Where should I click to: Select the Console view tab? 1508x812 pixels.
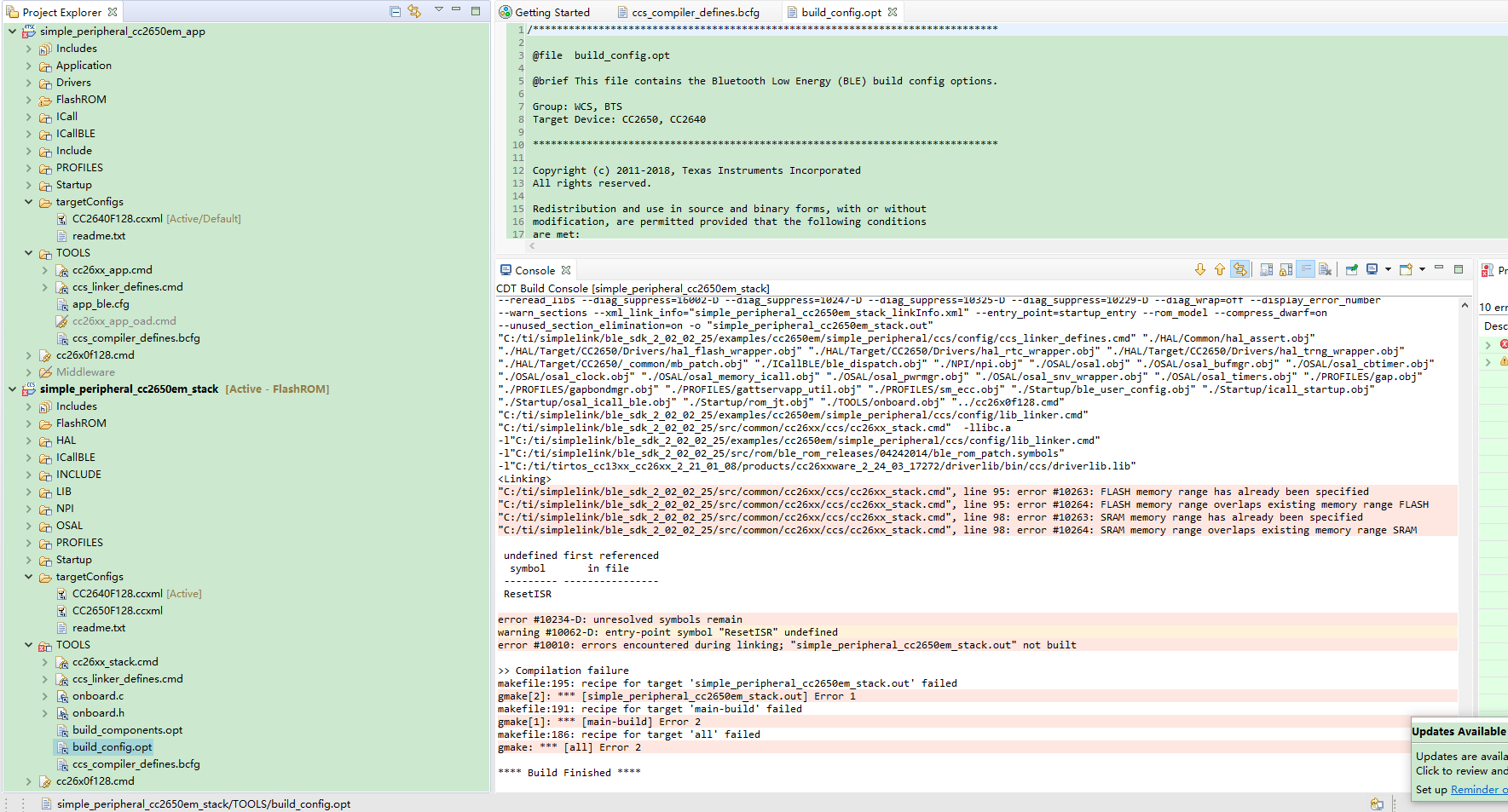tap(534, 270)
